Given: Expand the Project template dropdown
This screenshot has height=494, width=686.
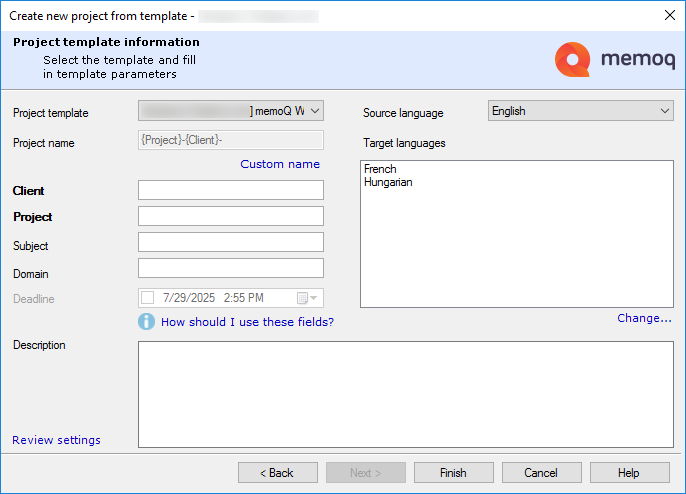Looking at the screenshot, I should [315, 111].
